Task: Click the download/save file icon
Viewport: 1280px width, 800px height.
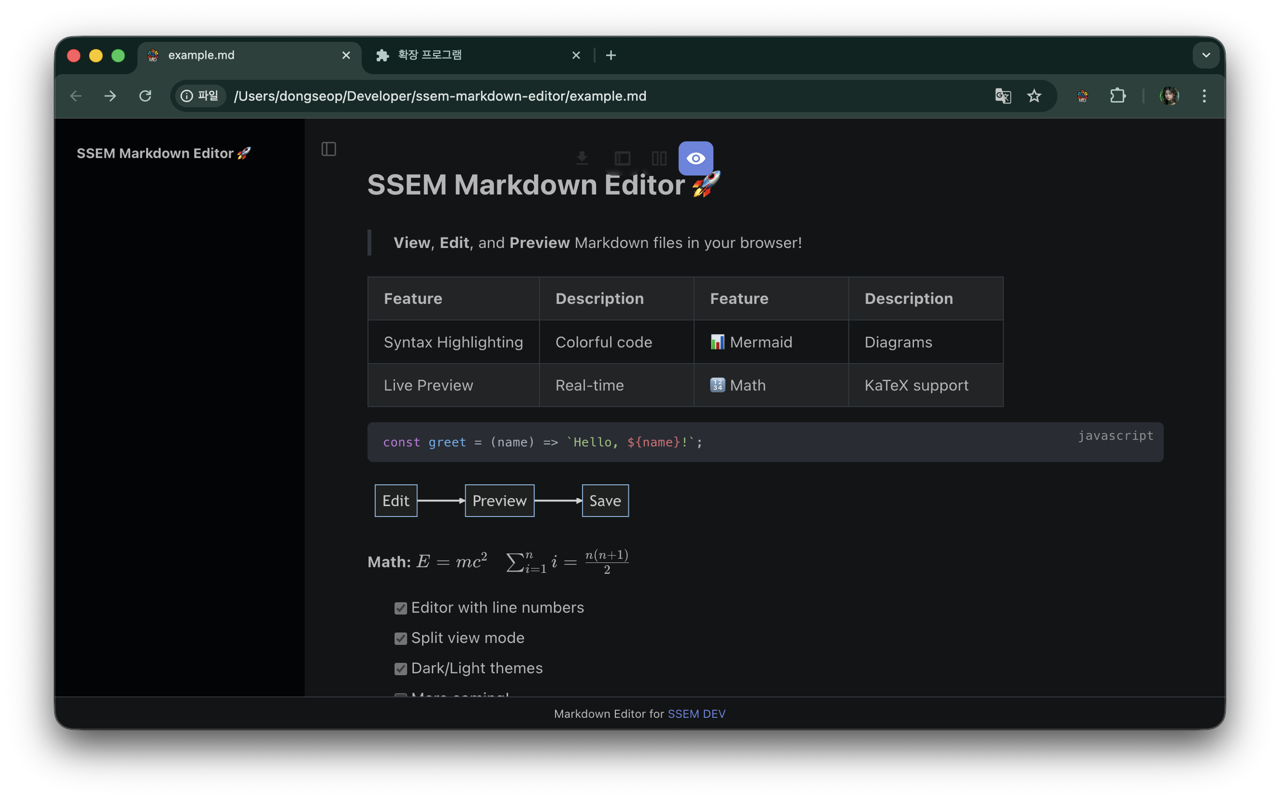Action: pyautogui.click(x=582, y=158)
